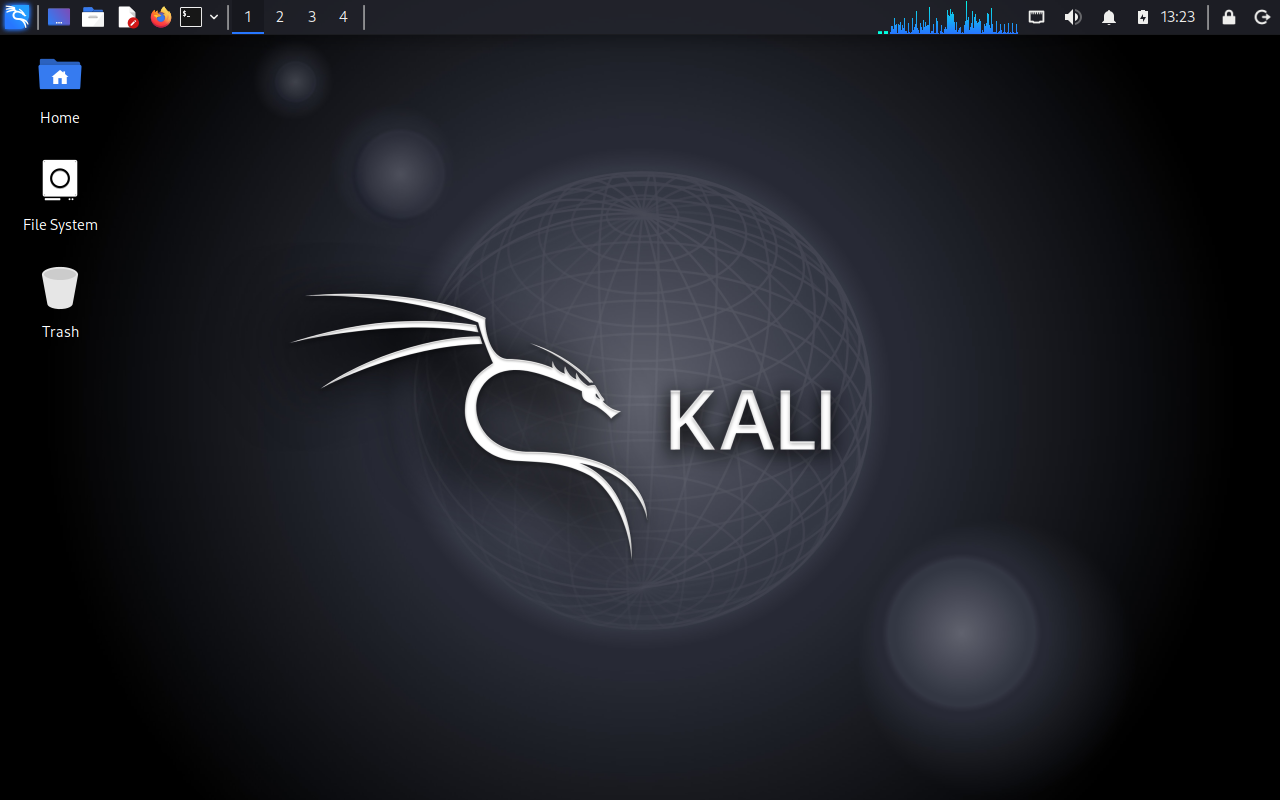This screenshot has height=800, width=1280.
Task: Click the 13:23 clock
Action: tap(1178, 17)
